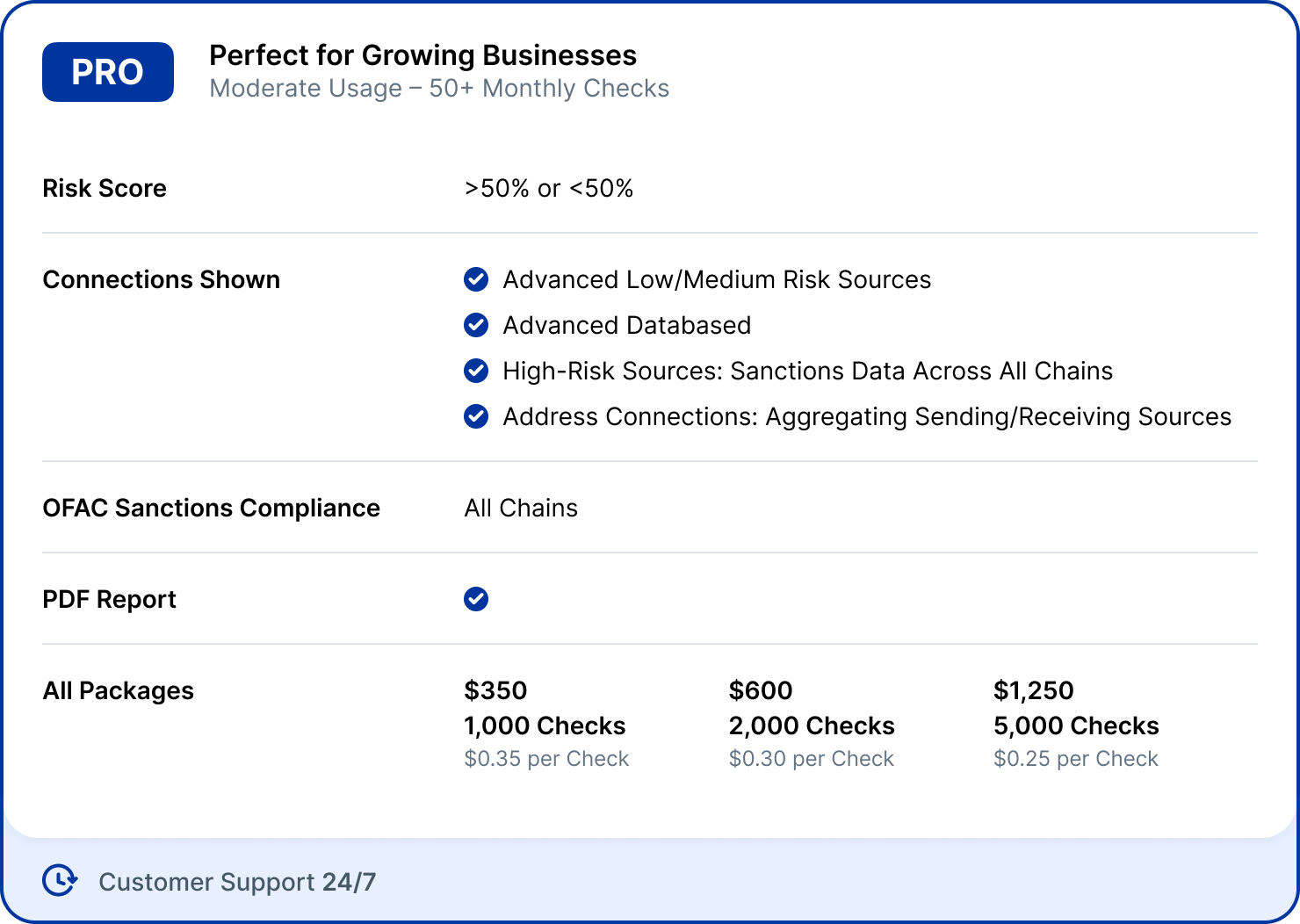Click the Moderate Usage subtitle text
Viewport: 1300px width, 924px height.
point(439,89)
